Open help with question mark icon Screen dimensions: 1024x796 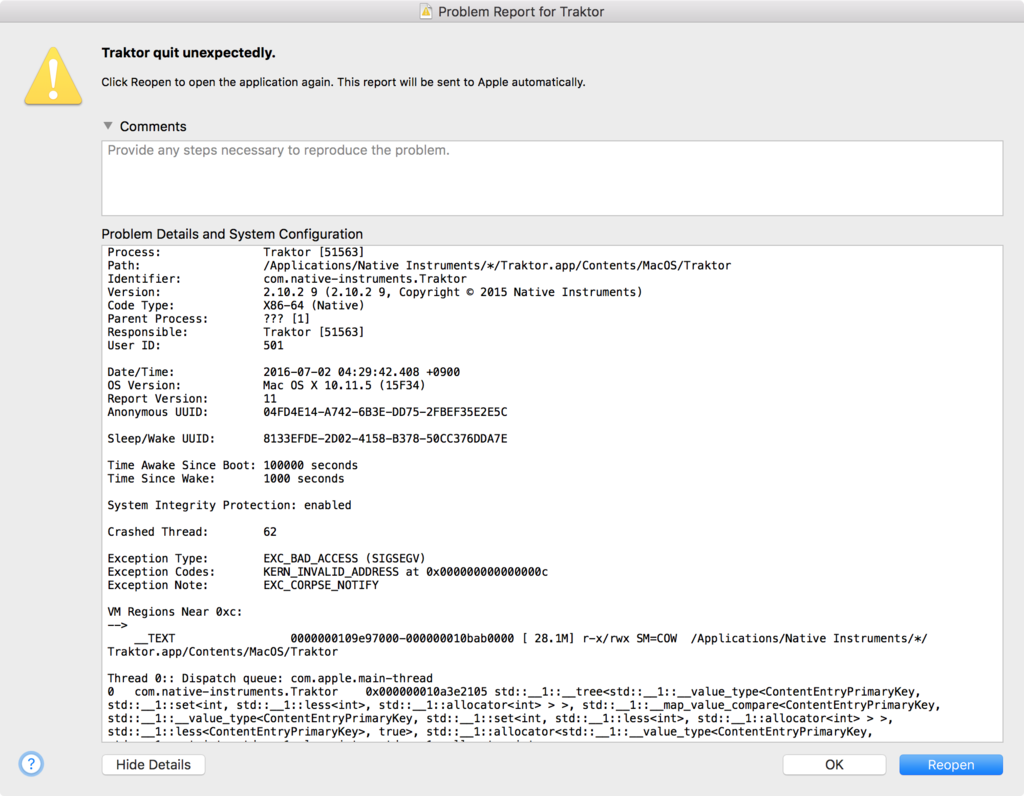coord(31,763)
